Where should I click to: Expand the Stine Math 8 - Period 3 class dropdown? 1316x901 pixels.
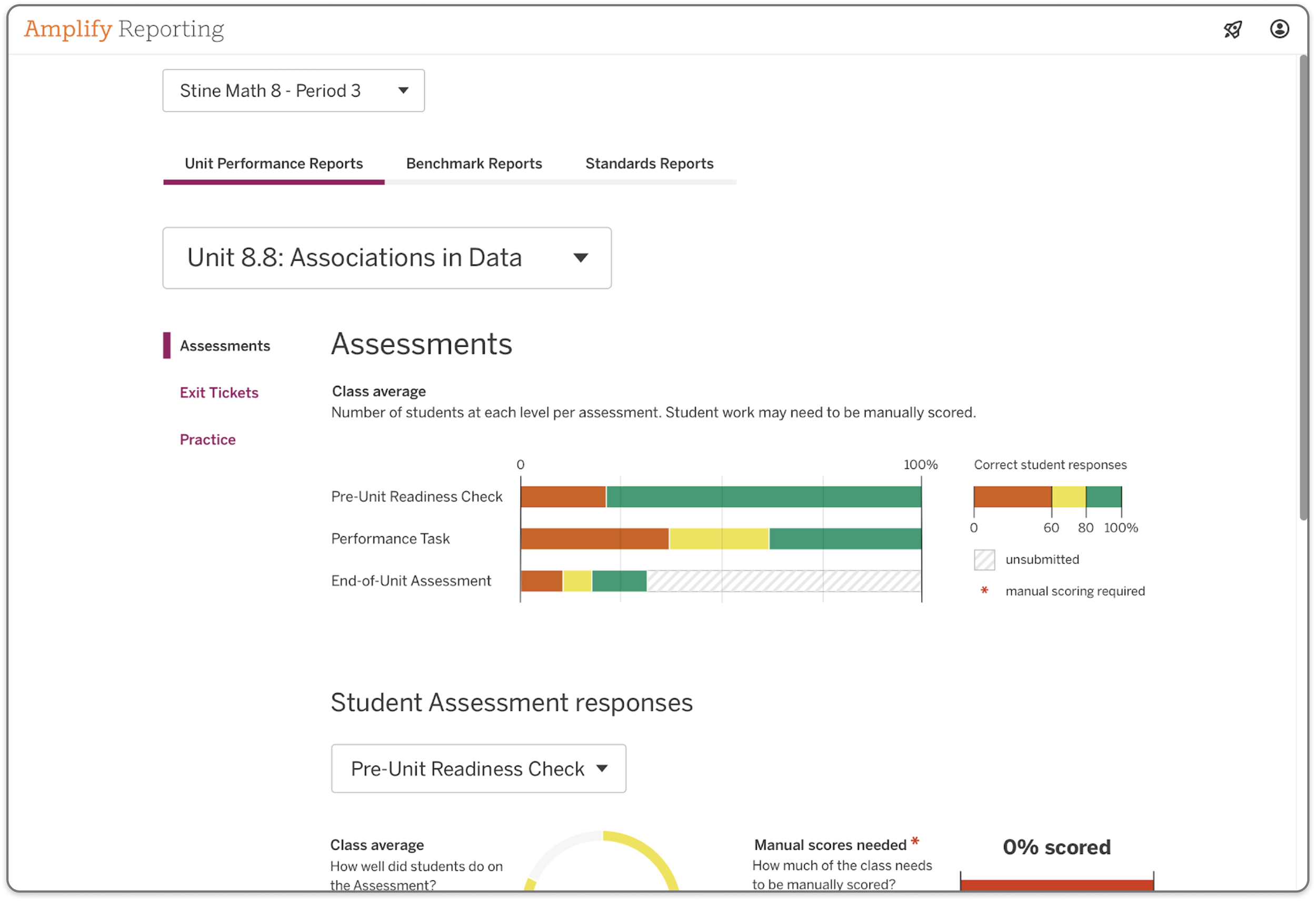click(x=293, y=91)
